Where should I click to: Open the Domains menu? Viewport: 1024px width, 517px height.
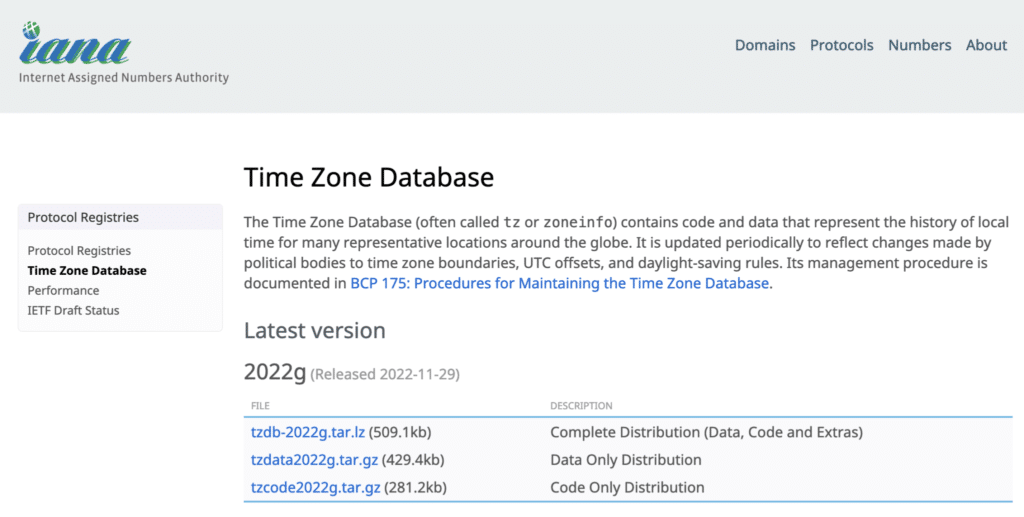(x=765, y=45)
